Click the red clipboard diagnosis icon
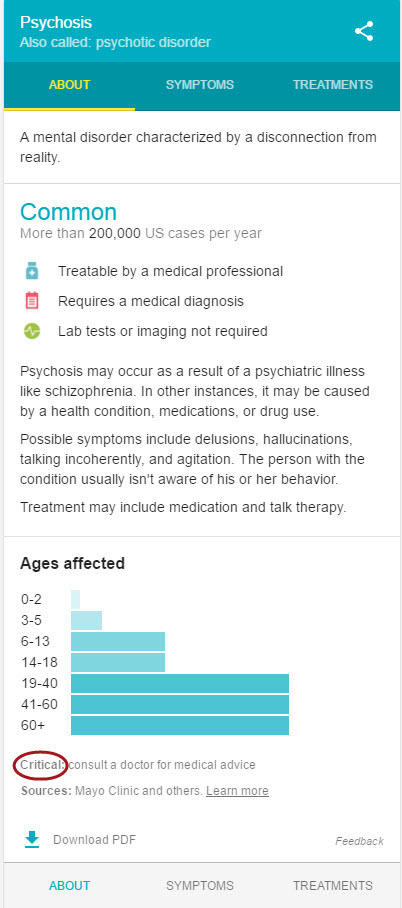The image size is (402, 908). click(32, 301)
